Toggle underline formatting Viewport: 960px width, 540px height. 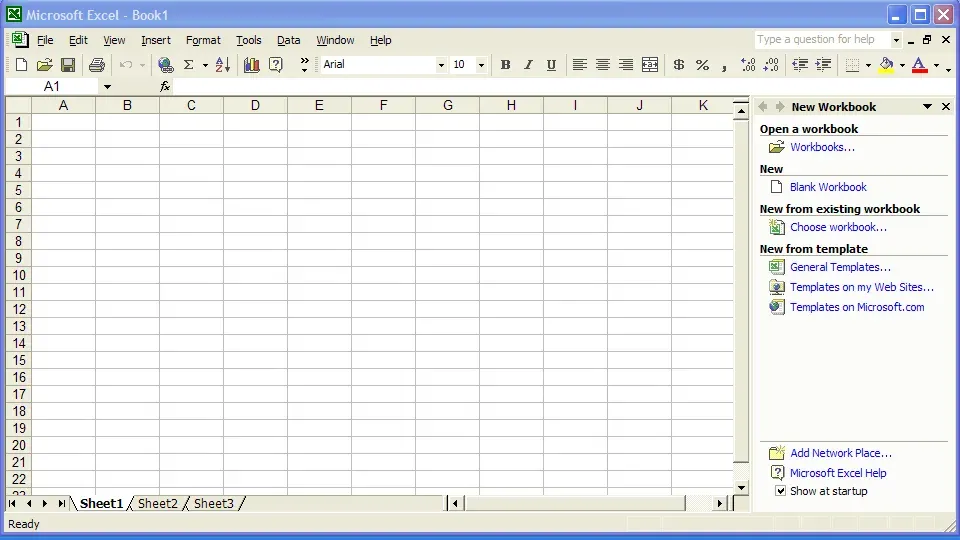tap(551, 65)
